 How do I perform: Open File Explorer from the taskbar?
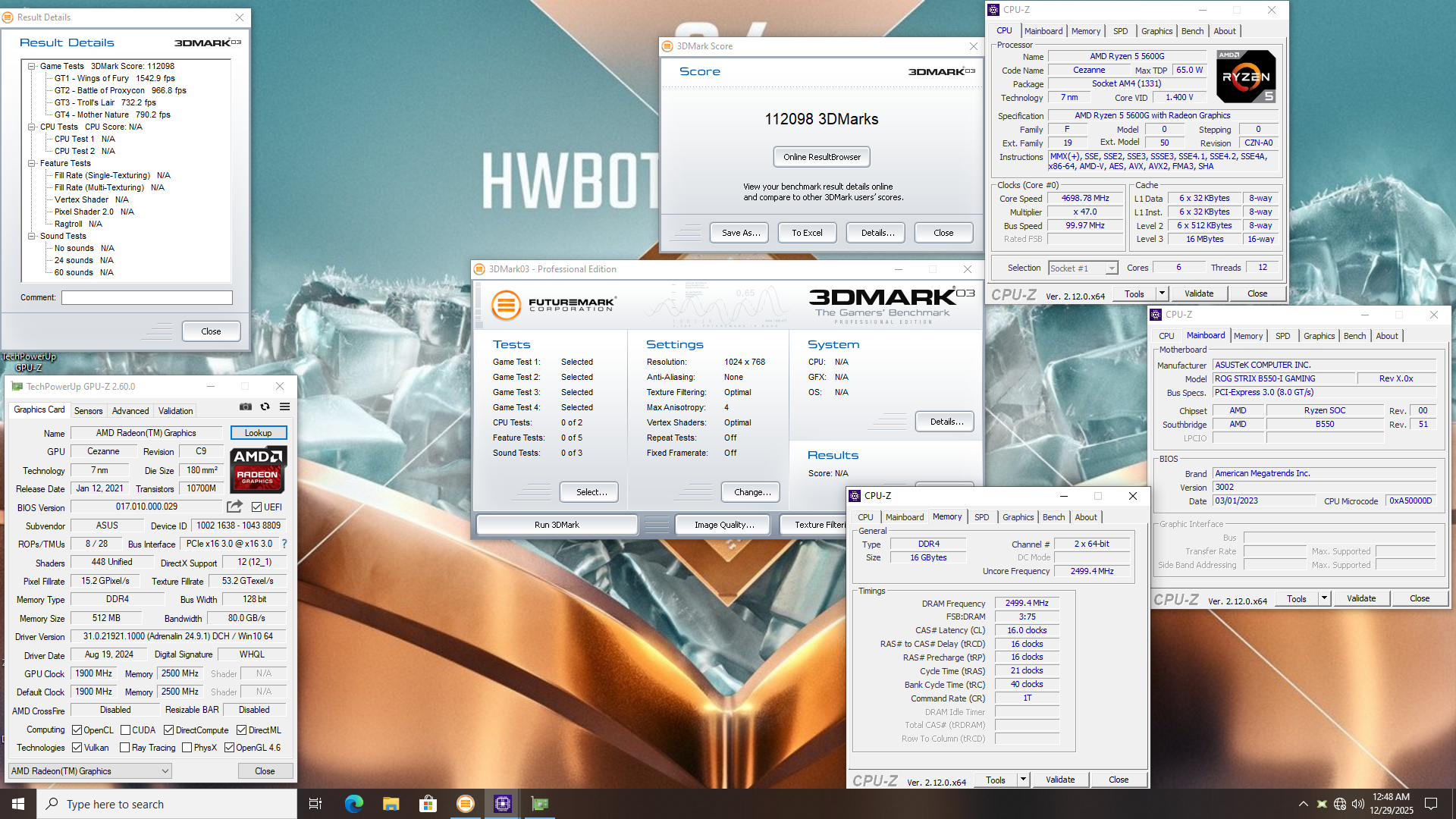(x=391, y=804)
